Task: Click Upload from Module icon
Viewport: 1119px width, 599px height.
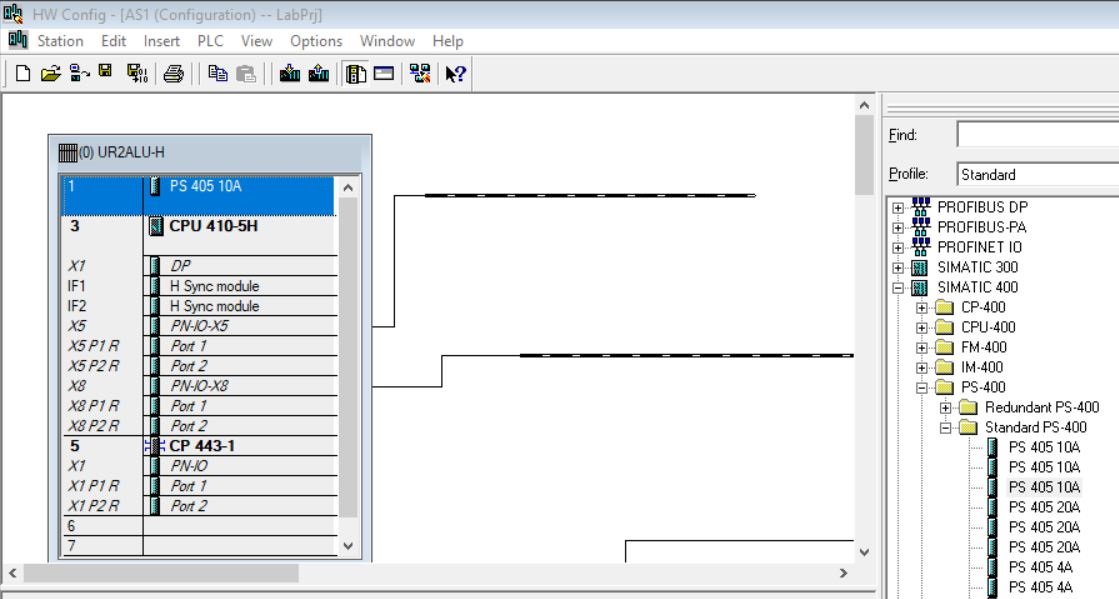Action: (x=318, y=74)
